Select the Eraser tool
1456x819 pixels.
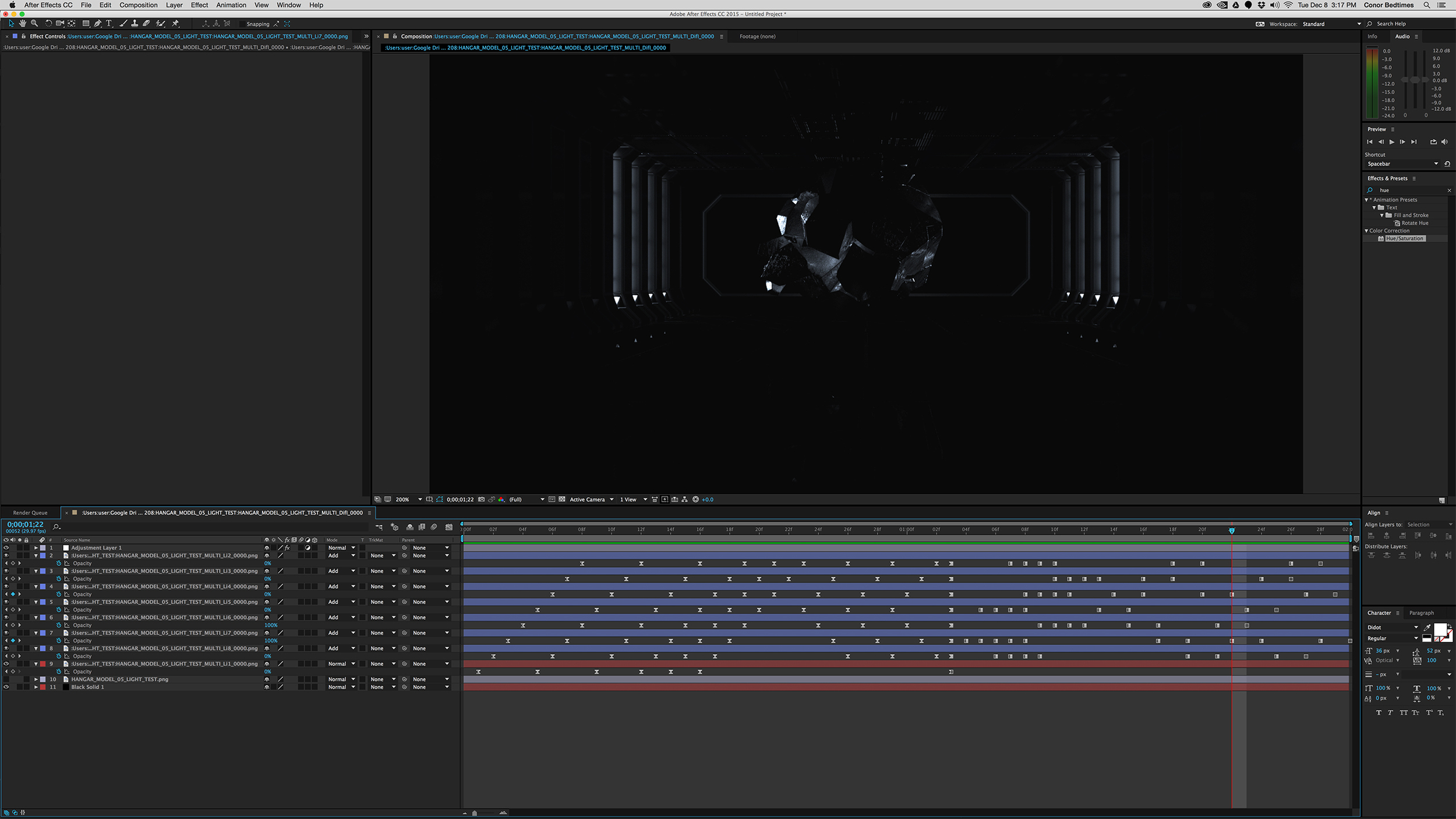click(146, 24)
